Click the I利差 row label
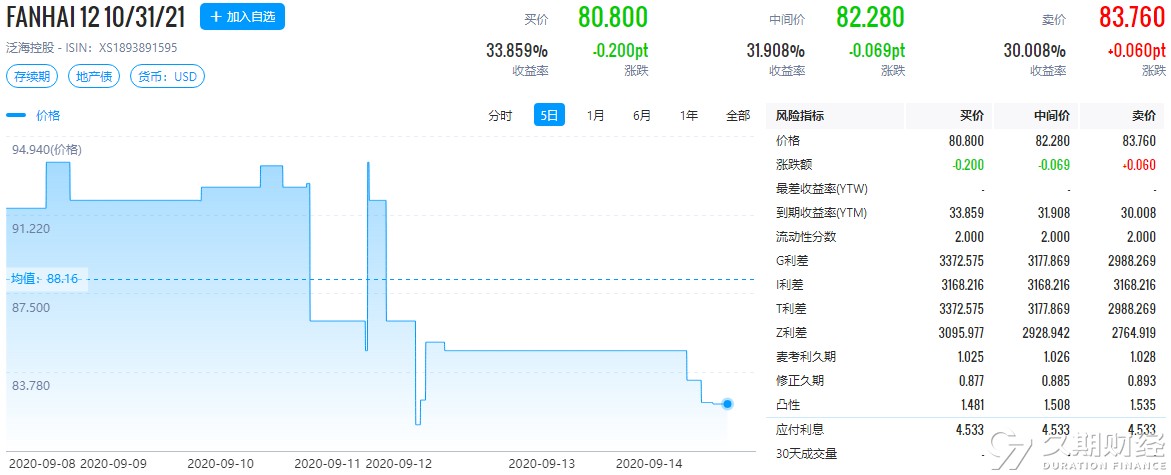The height and width of the screenshot is (475, 1171). click(x=790, y=285)
